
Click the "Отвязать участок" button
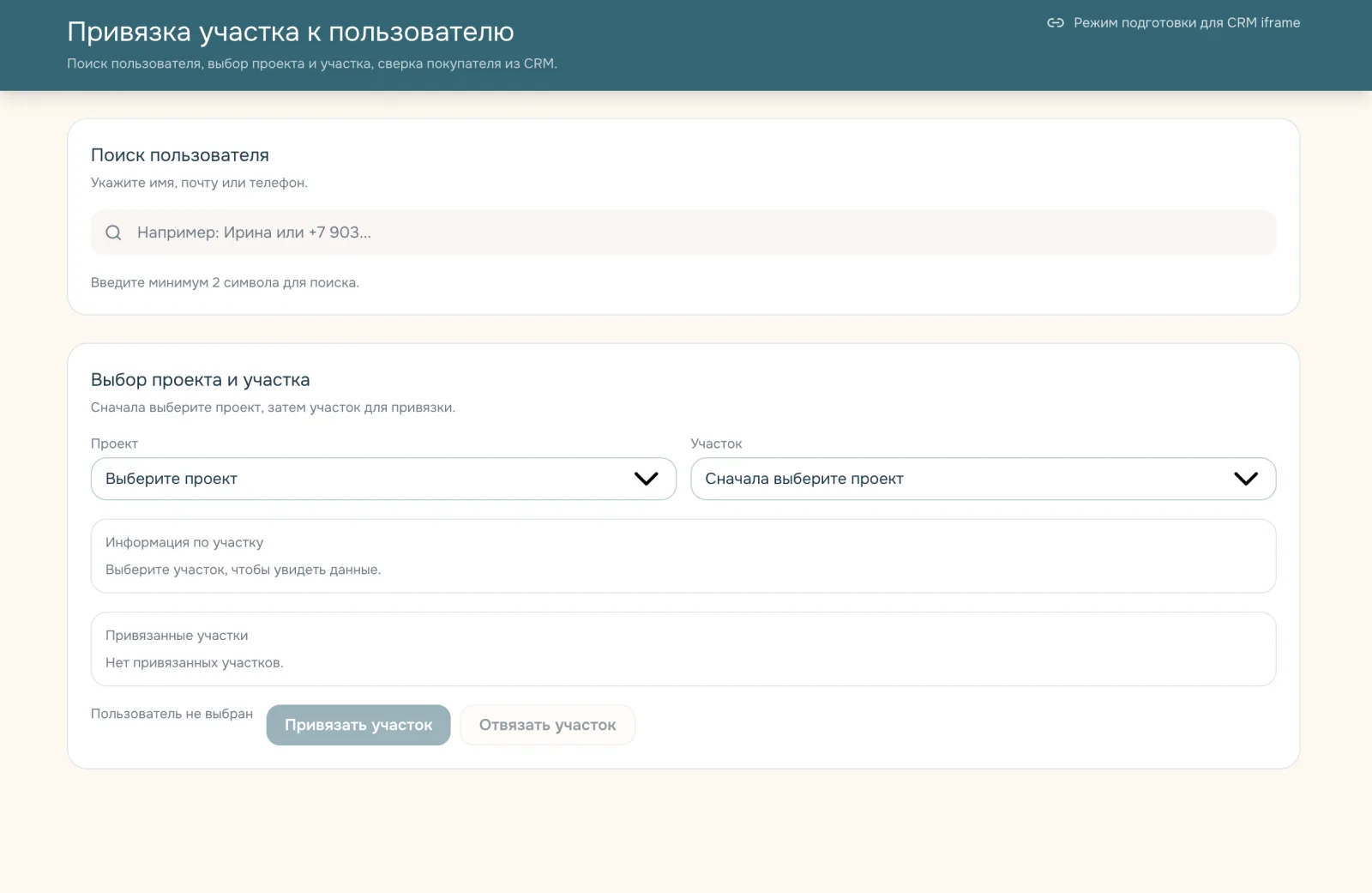547,725
